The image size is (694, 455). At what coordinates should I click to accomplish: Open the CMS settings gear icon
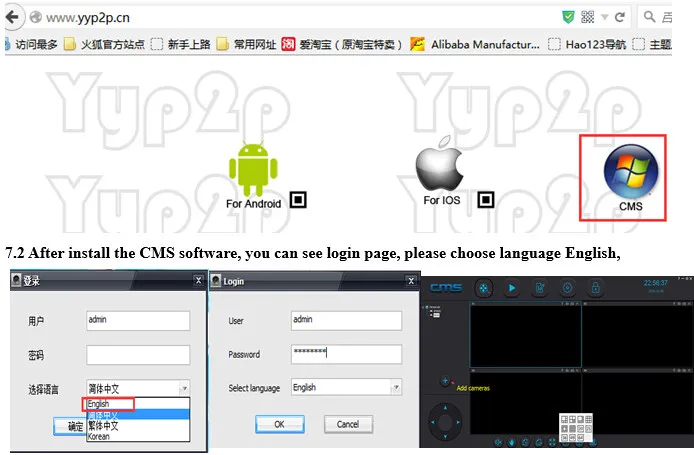tap(567, 288)
